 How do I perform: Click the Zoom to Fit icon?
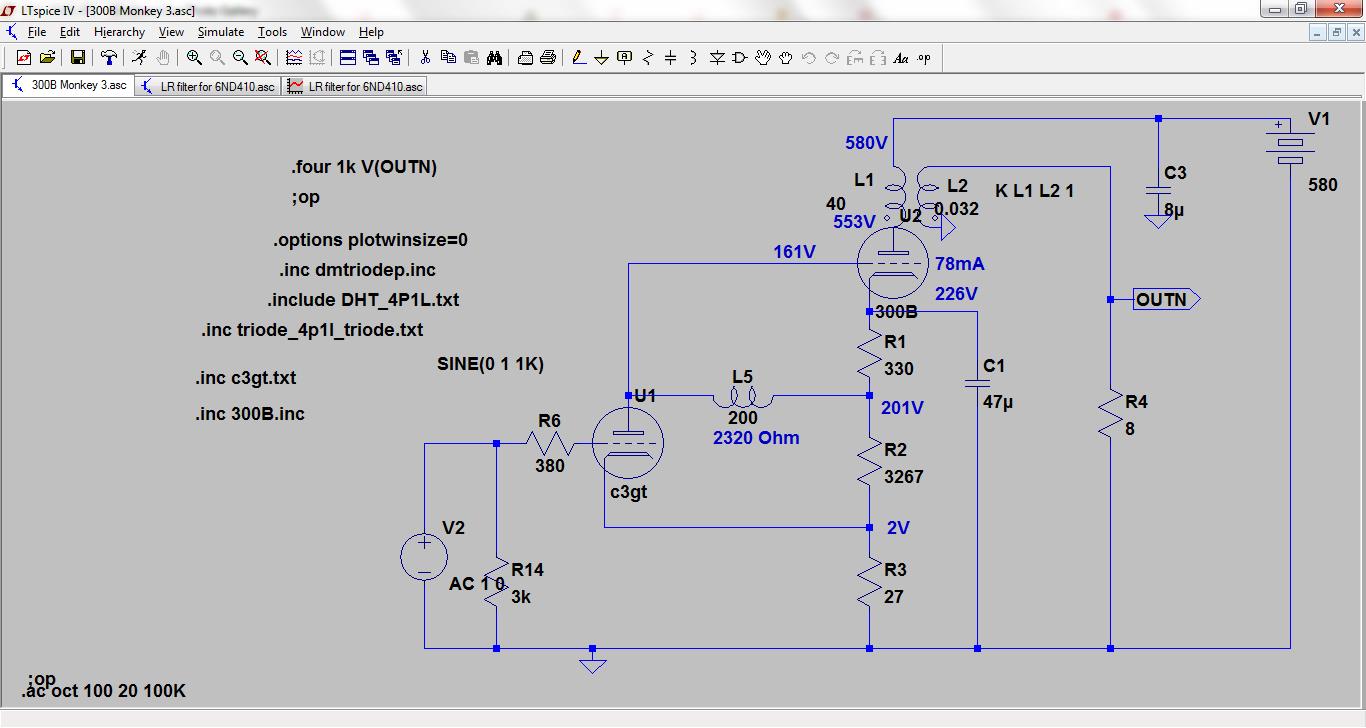(263, 58)
